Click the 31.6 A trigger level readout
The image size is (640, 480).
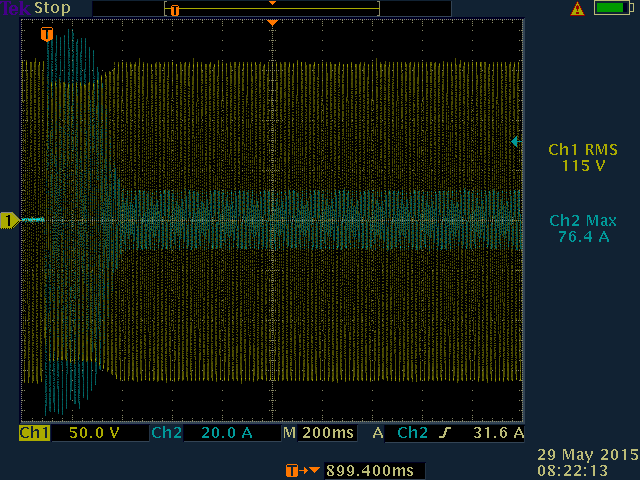click(x=498, y=433)
